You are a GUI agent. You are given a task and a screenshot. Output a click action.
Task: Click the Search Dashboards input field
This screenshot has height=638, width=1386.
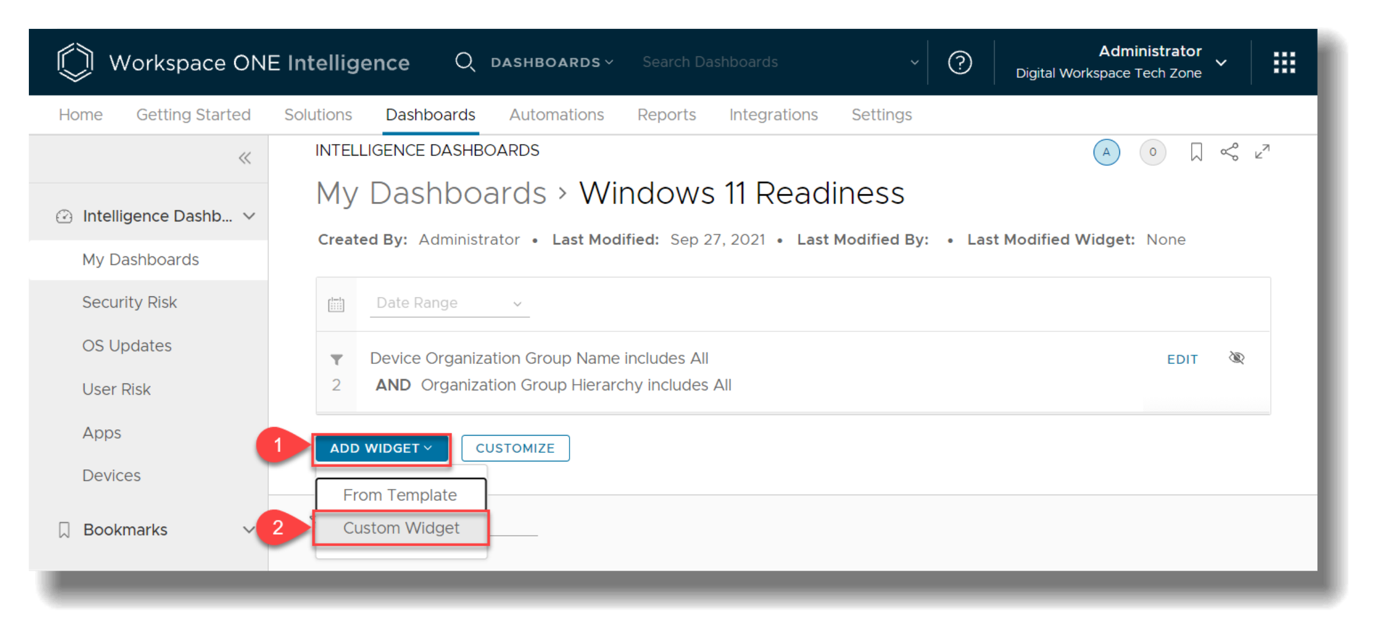[x=770, y=62]
